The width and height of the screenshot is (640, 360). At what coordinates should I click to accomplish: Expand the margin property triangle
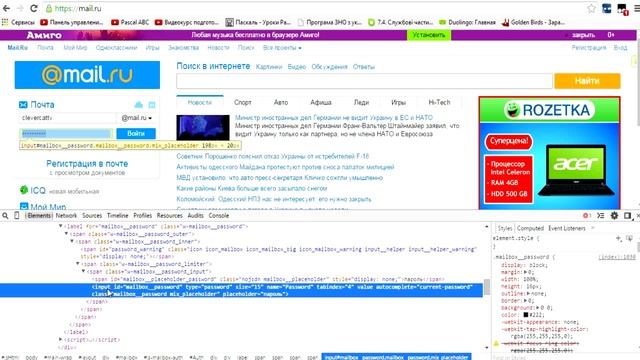525,272
